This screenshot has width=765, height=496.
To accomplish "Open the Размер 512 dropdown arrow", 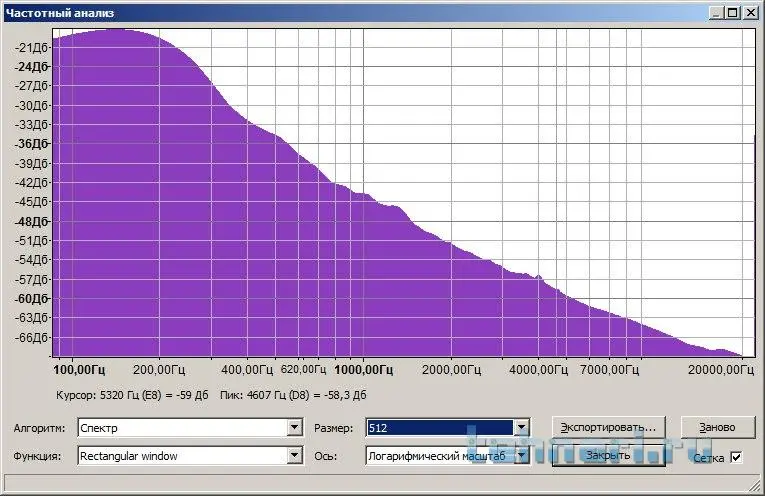I will 522,428.
